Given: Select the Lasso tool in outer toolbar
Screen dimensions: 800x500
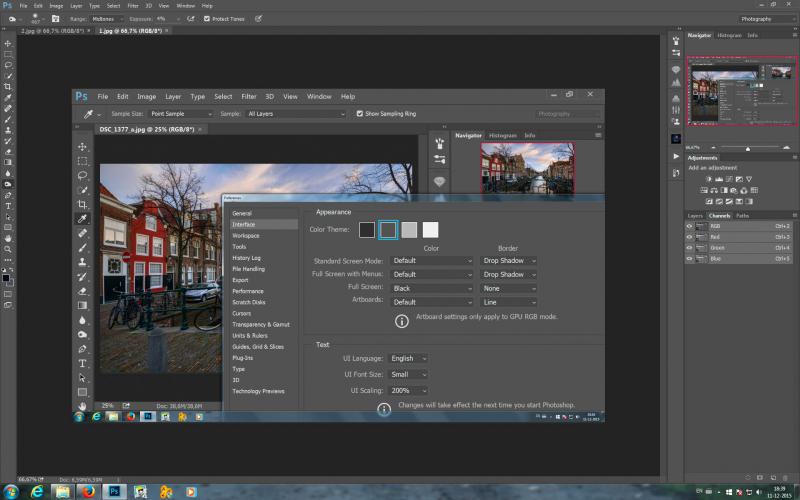Looking at the screenshot, I should pos(8,65).
